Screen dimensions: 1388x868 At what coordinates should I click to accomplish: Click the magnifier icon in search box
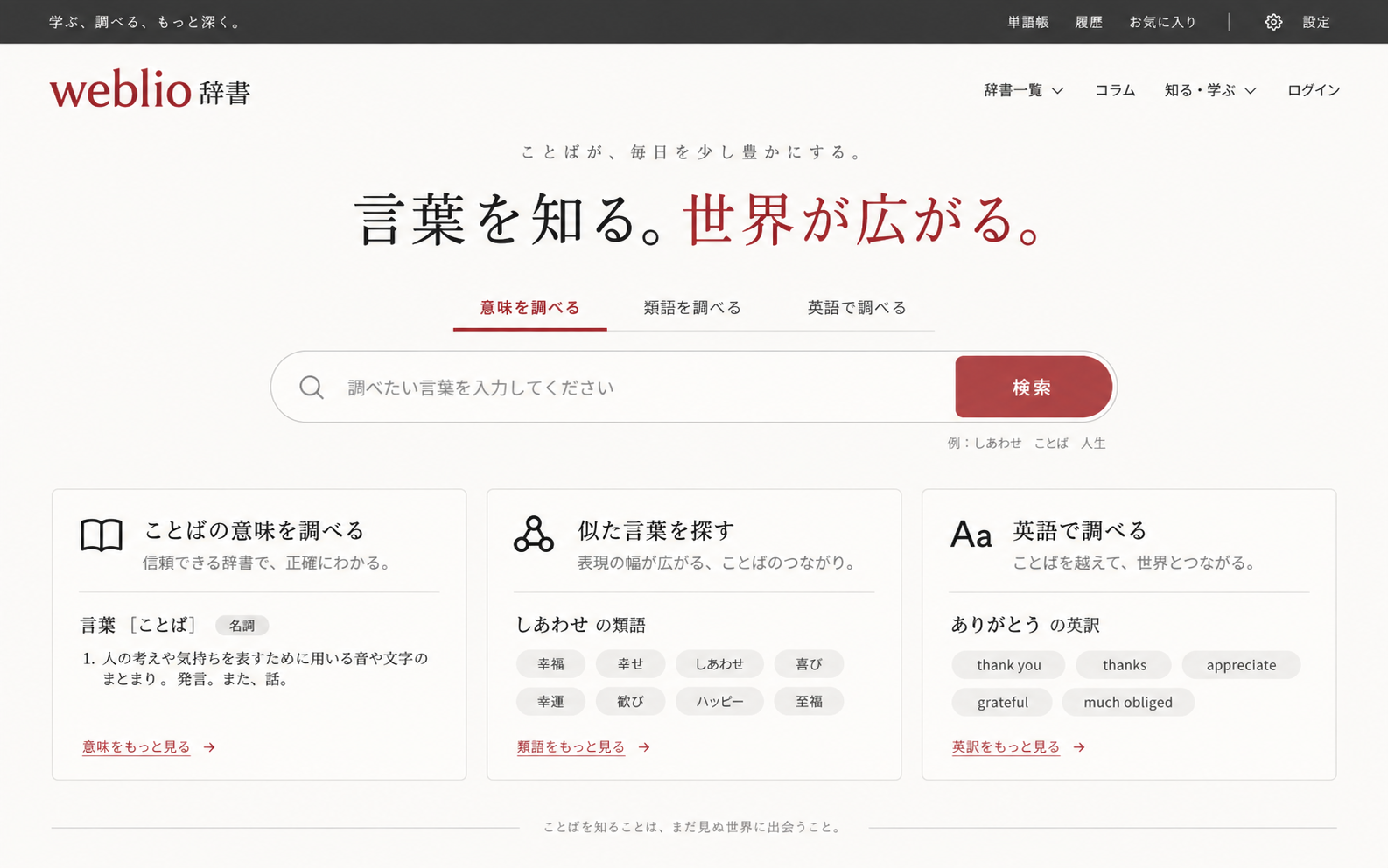point(312,387)
